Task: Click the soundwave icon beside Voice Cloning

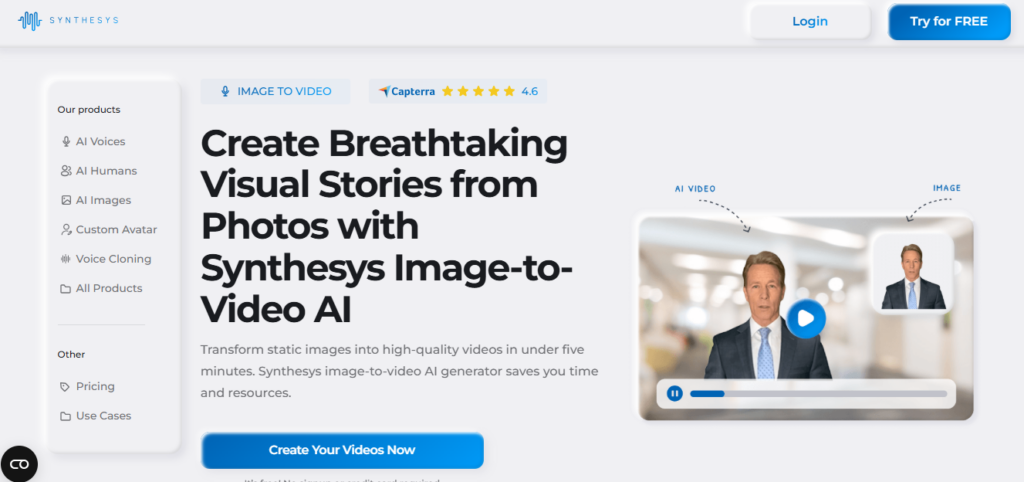Action: (66, 259)
